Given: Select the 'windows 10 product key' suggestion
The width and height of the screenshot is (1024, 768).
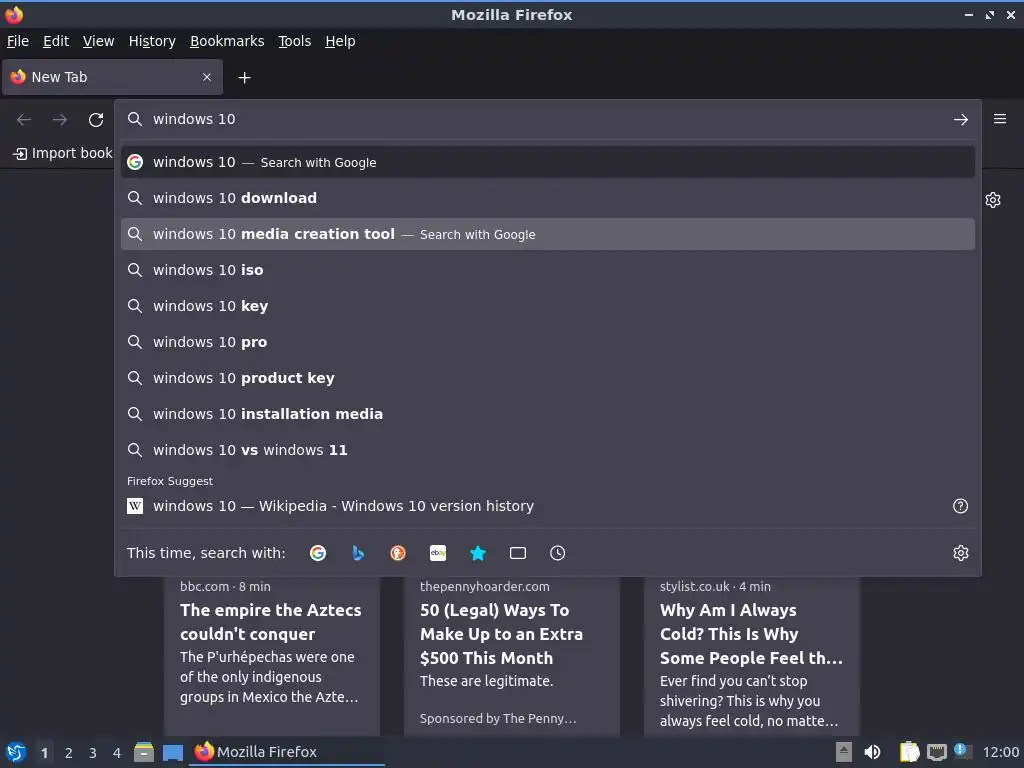Looking at the screenshot, I should (548, 377).
